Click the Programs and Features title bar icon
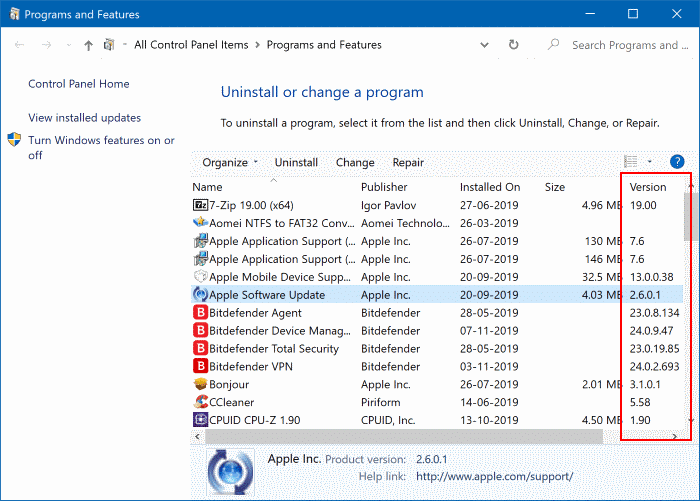 pyautogui.click(x=14, y=14)
